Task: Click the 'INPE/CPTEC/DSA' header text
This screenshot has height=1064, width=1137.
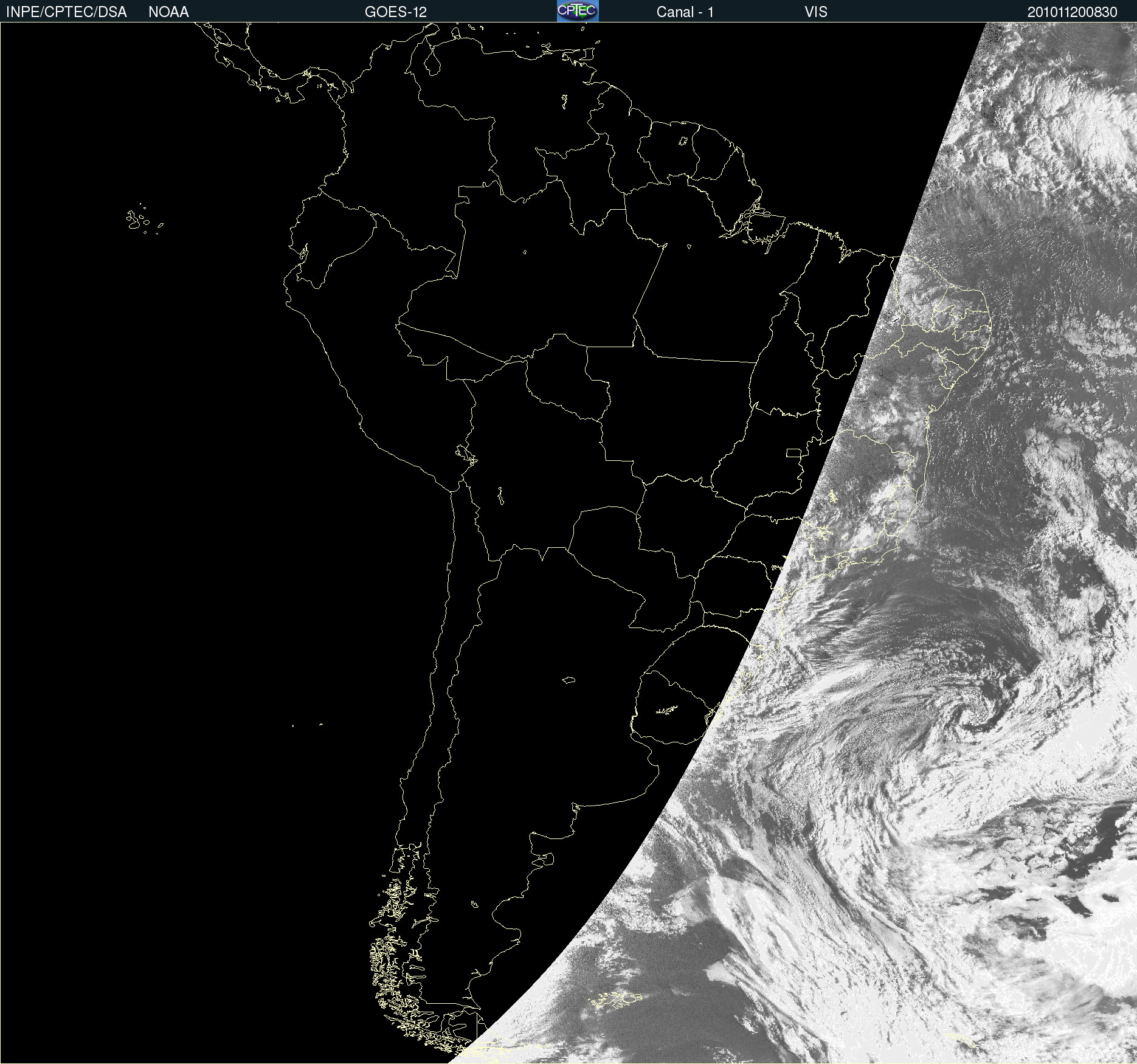Action: pyautogui.click(x=66, y=12)
